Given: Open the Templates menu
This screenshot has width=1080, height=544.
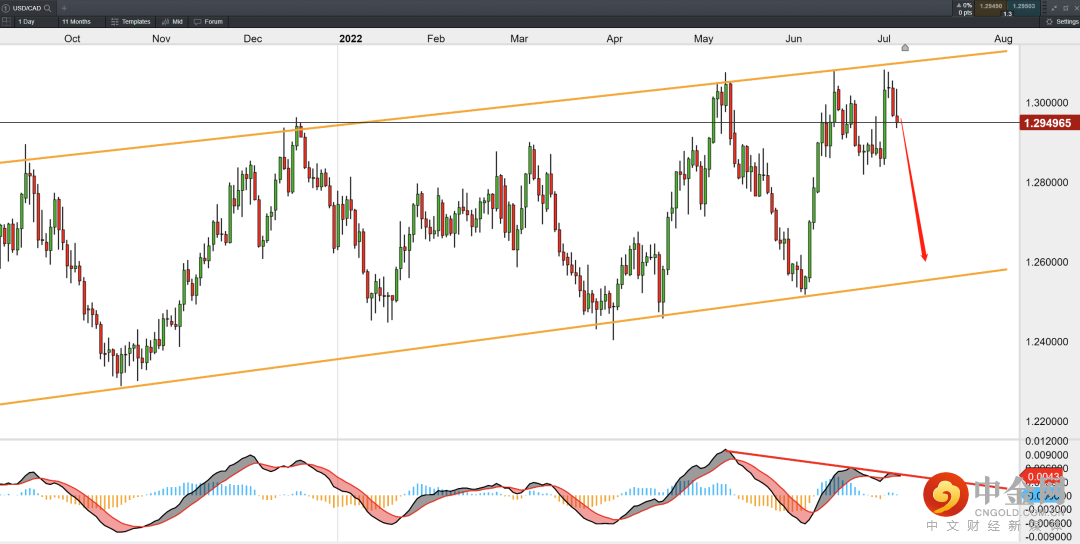Looking at the screenshot, I should coord(130,21).
